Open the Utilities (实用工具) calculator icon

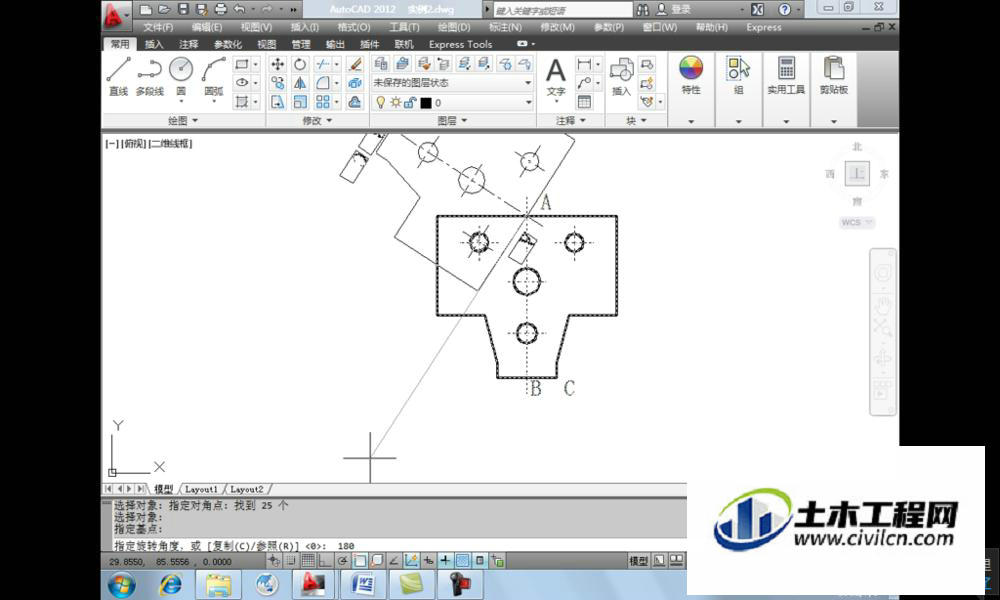786,75
